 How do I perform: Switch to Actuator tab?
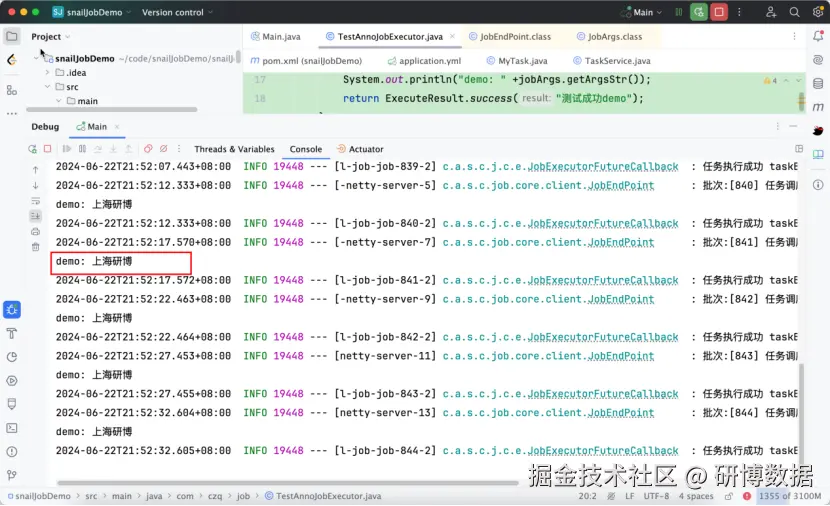(360, 149)
